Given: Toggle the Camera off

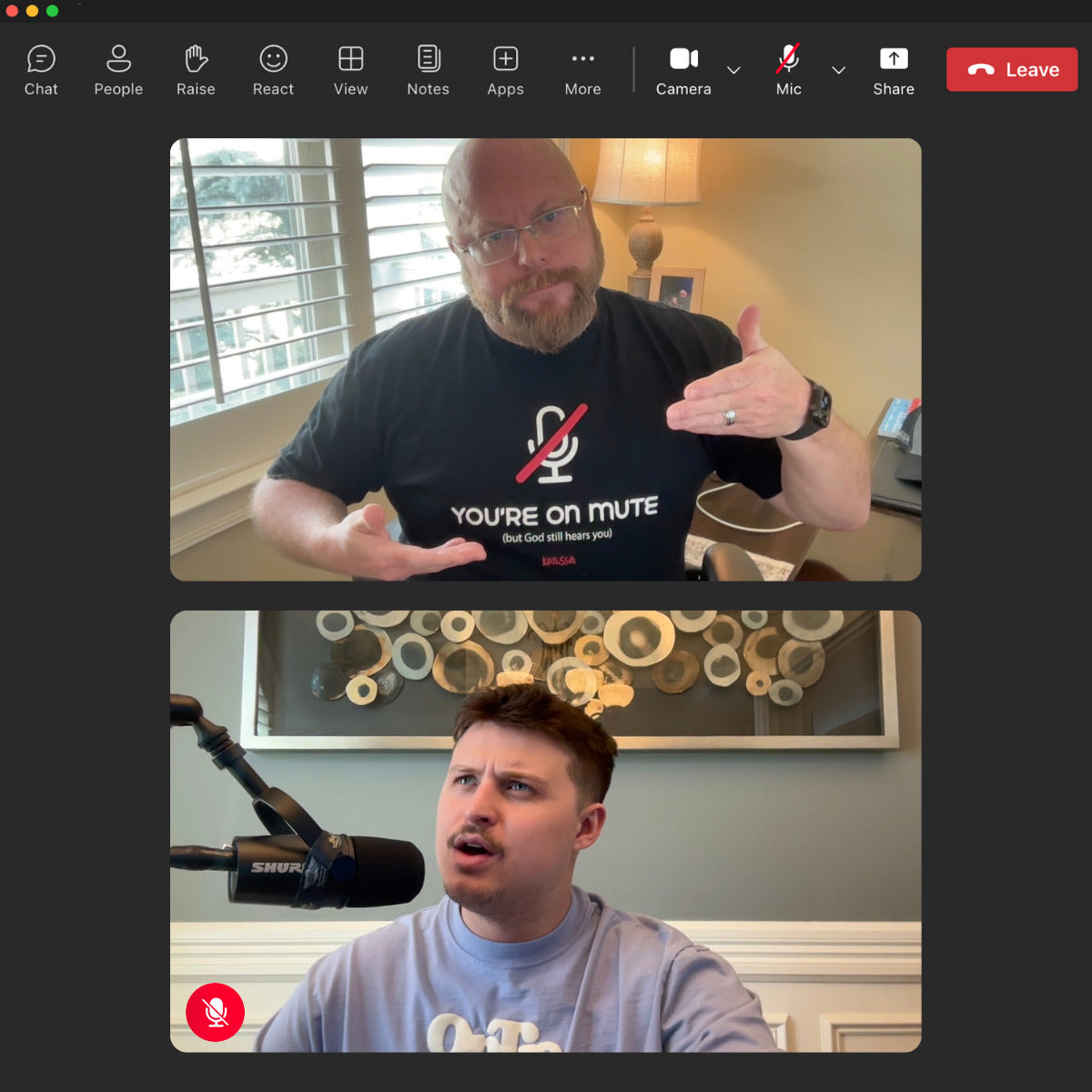Looking at the screenshot, I should 683,70.
